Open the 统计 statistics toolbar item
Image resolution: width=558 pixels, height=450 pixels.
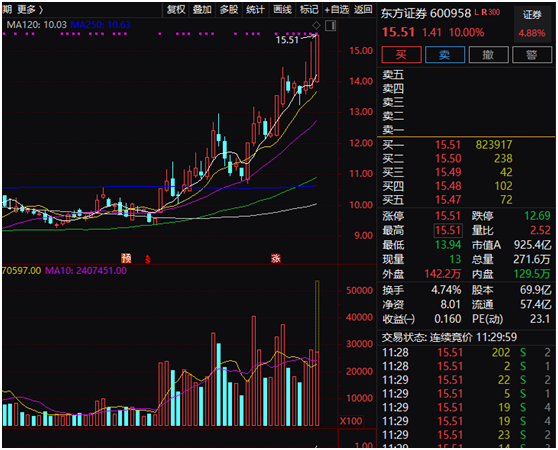pos(255,10)
